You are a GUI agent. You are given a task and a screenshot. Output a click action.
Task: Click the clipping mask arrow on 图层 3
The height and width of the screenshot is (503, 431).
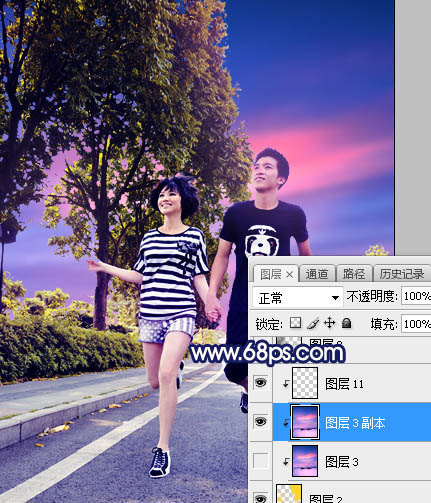pos(286,462)
